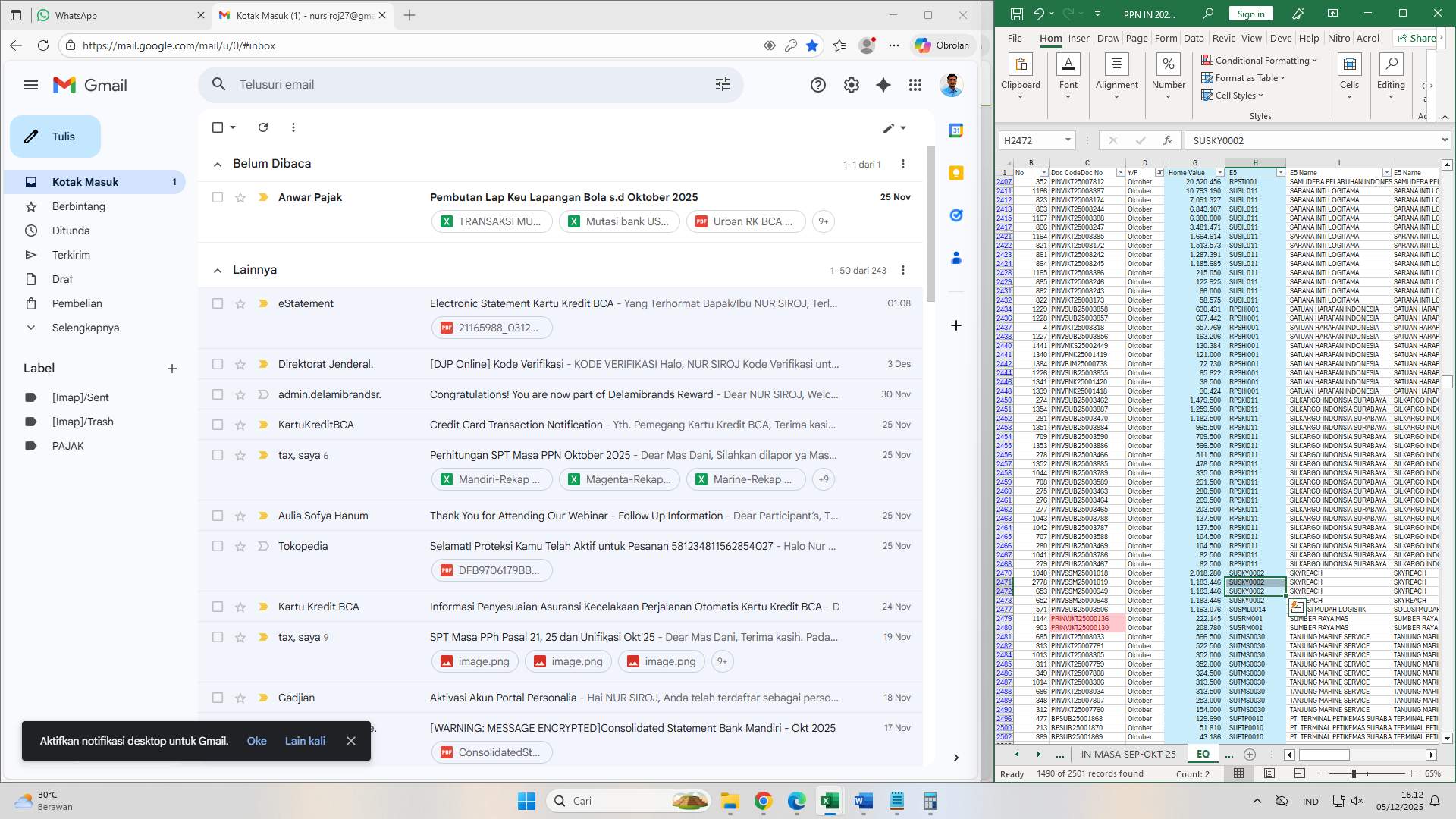The width and height of the screenshot is (1456, 819).
Task: Choose Lain kali in the Gmail notification prompt
Action: click(x=305, y=741)
